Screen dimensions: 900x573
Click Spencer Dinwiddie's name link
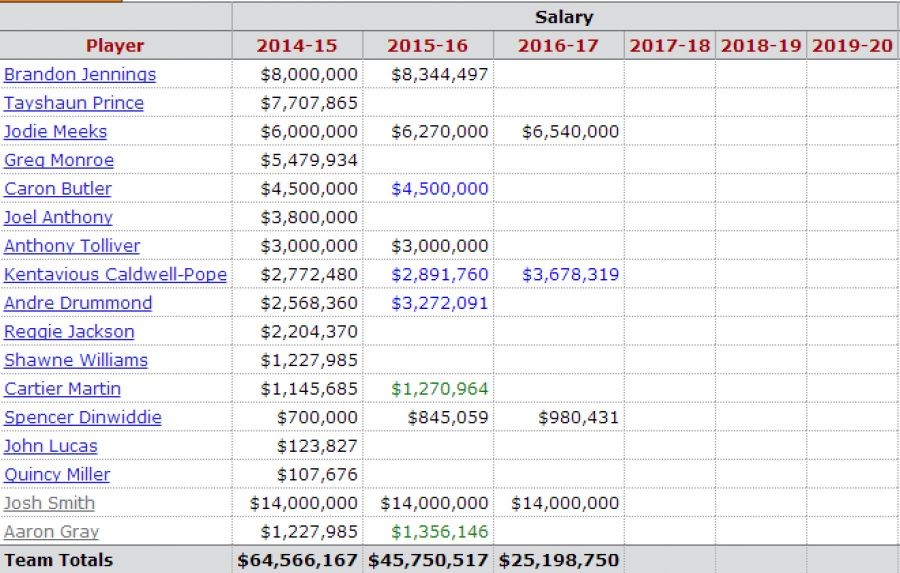[x=83, y=417]
